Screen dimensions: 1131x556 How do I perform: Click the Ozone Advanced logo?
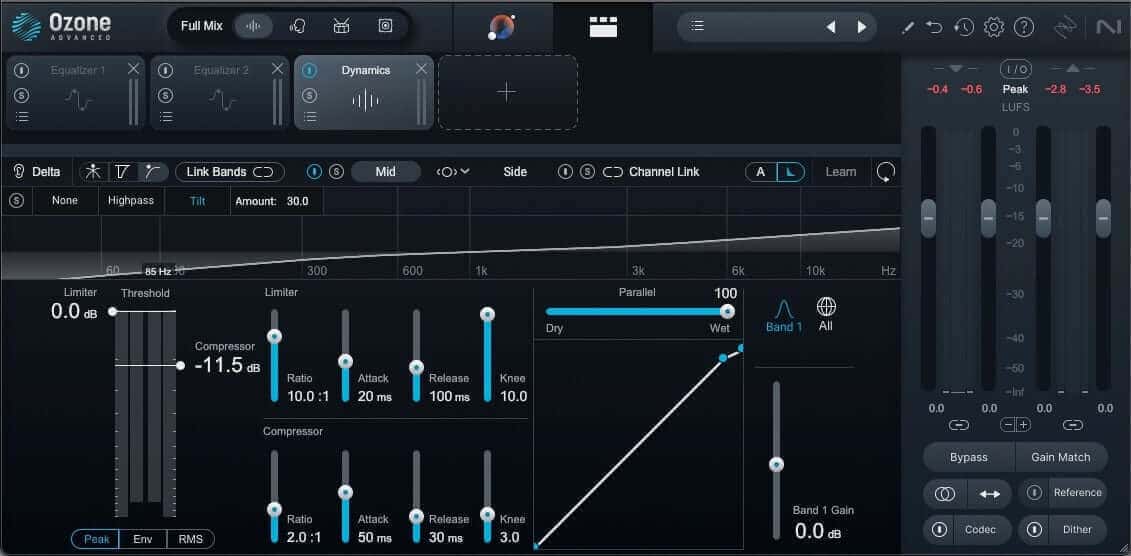pos(62,27)
